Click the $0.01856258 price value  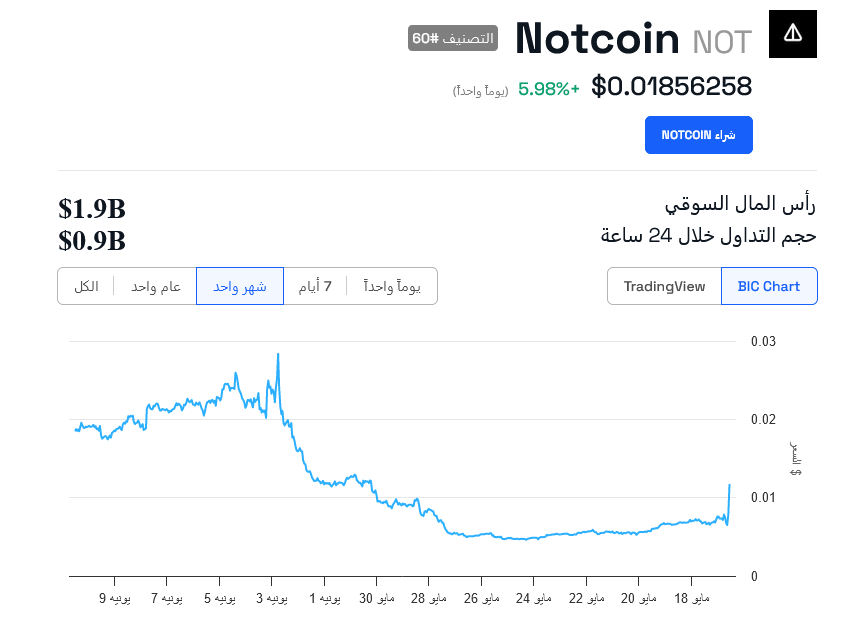point(671,87)
